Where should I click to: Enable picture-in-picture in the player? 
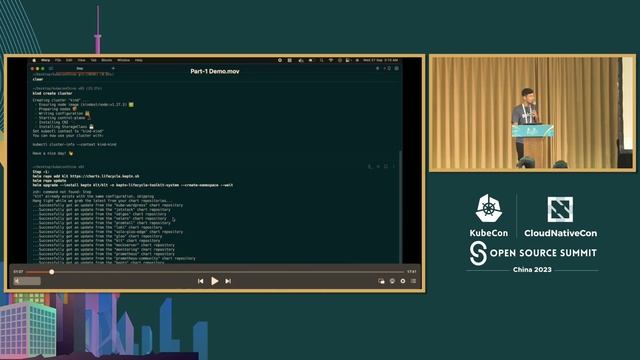click(381, 281)
